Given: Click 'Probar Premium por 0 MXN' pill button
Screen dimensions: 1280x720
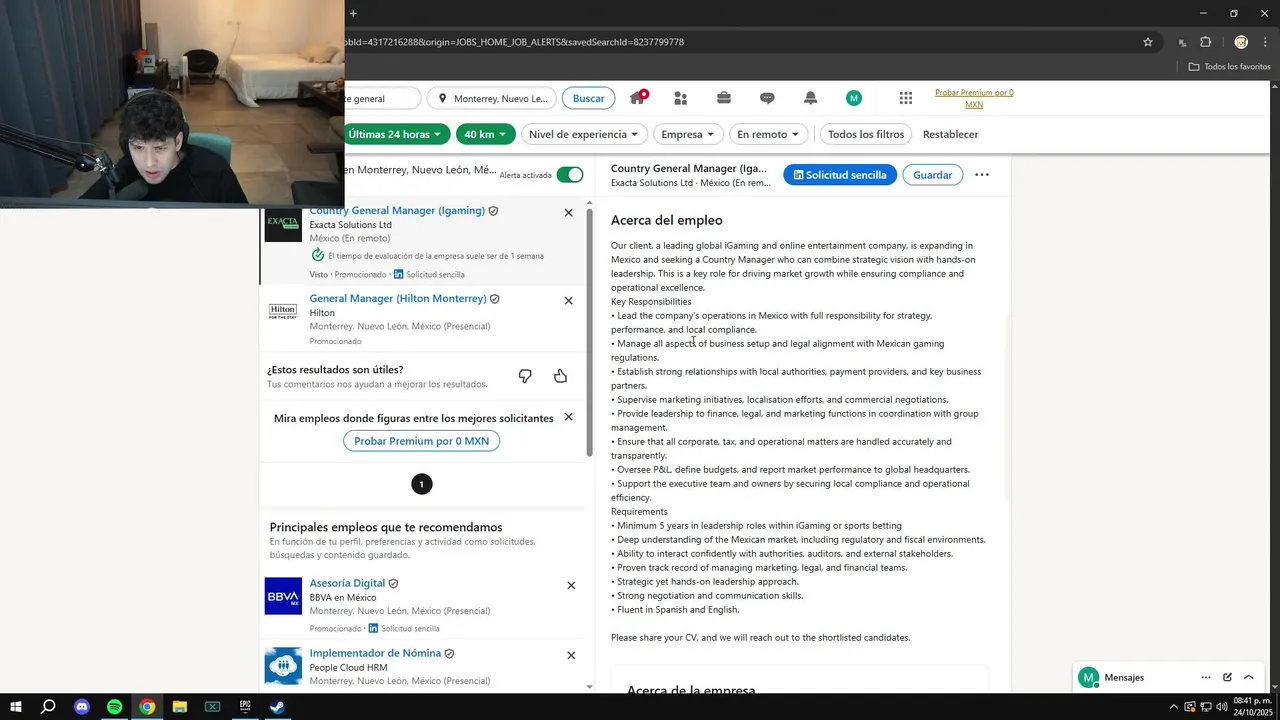Looking at the screenshot, I should (x=421, y=441).
